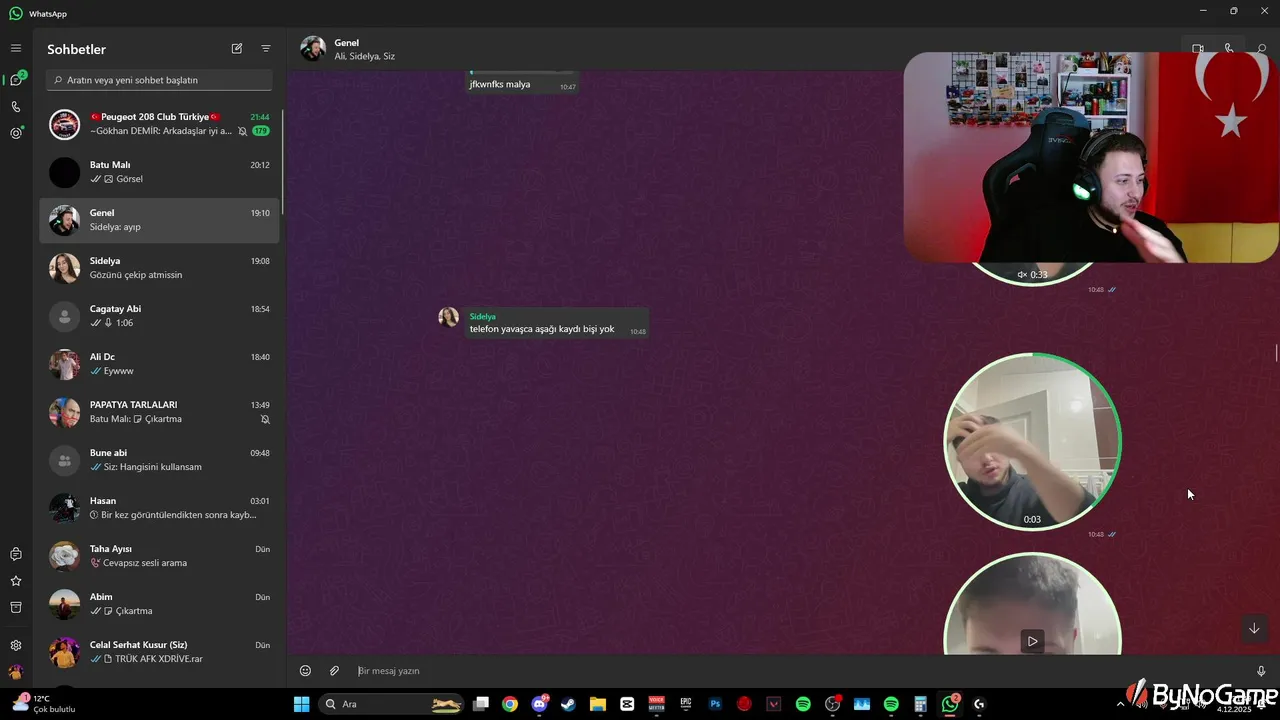Click muted bell icon on PAPATYA TARLALARI

tap(265, 419)
